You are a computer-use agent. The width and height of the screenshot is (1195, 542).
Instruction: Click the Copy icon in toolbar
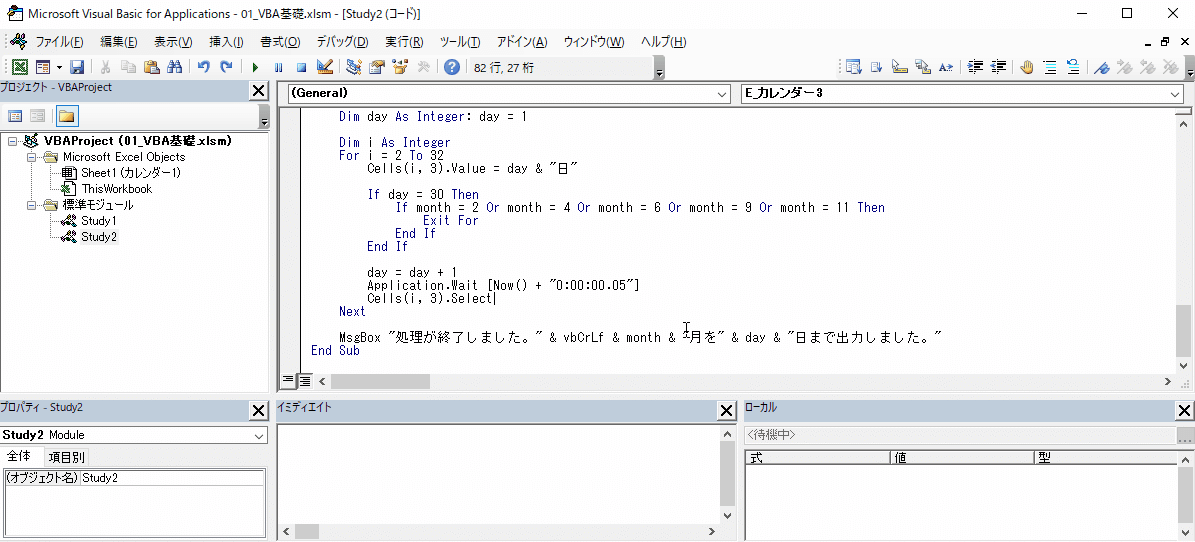point(129,67)
